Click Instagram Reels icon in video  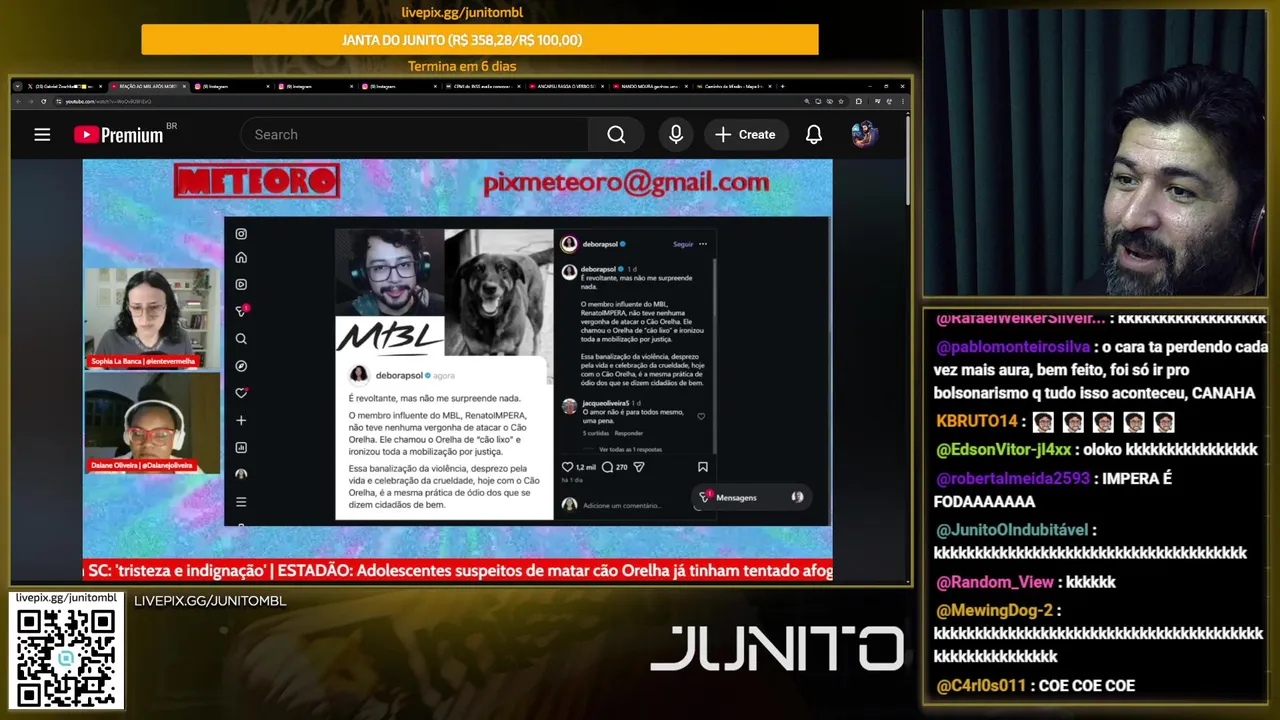click(x=241, y=284)
